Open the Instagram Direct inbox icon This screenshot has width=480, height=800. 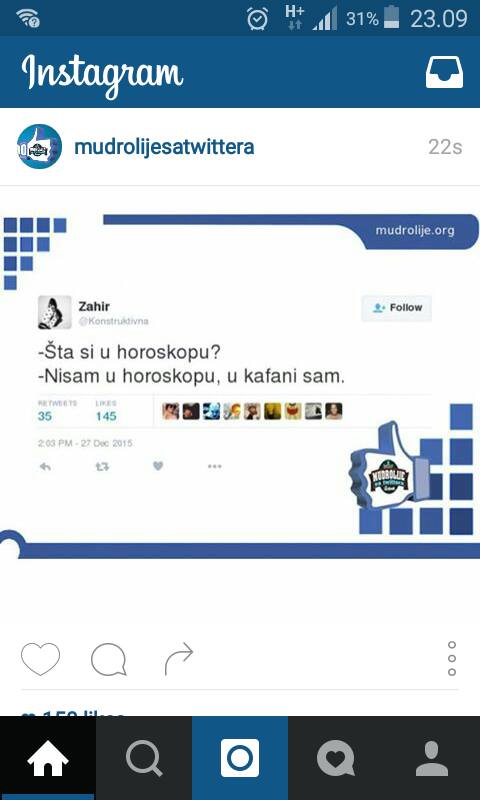pyautogui.click(x=444, y=72)
